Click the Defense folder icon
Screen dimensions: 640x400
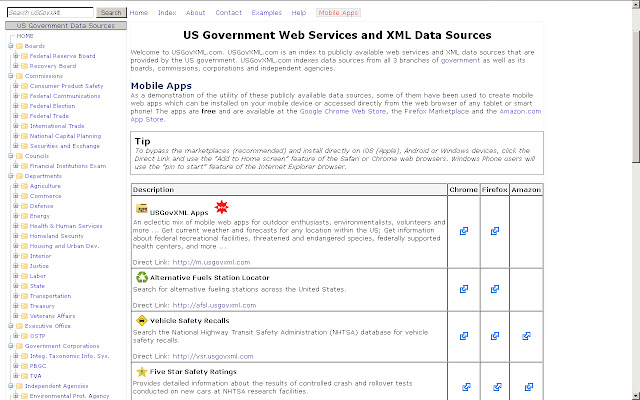click(x=24, y=206)
